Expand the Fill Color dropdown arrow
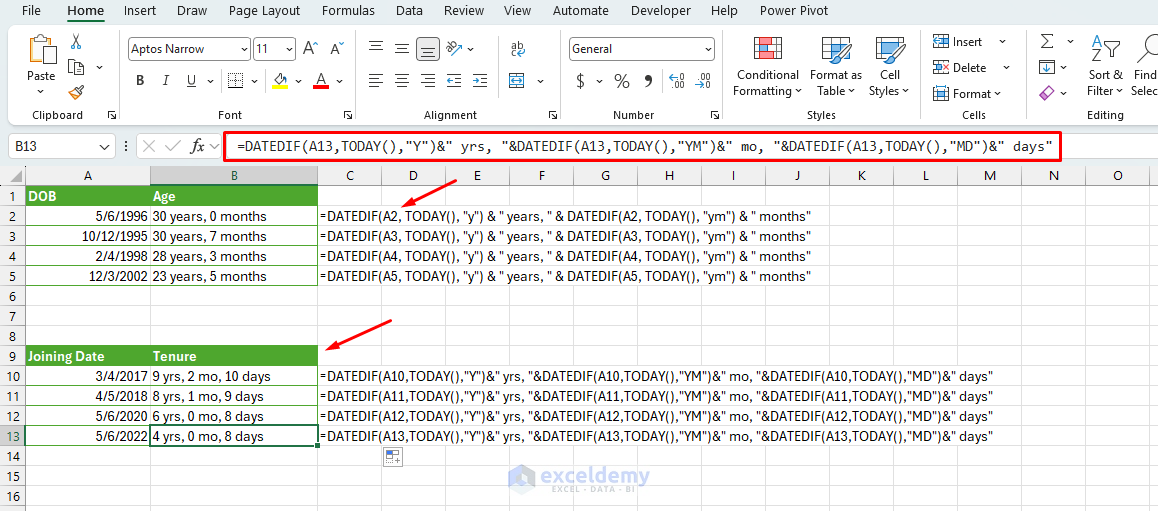The image size is (1158, 511). click(298, 80)
